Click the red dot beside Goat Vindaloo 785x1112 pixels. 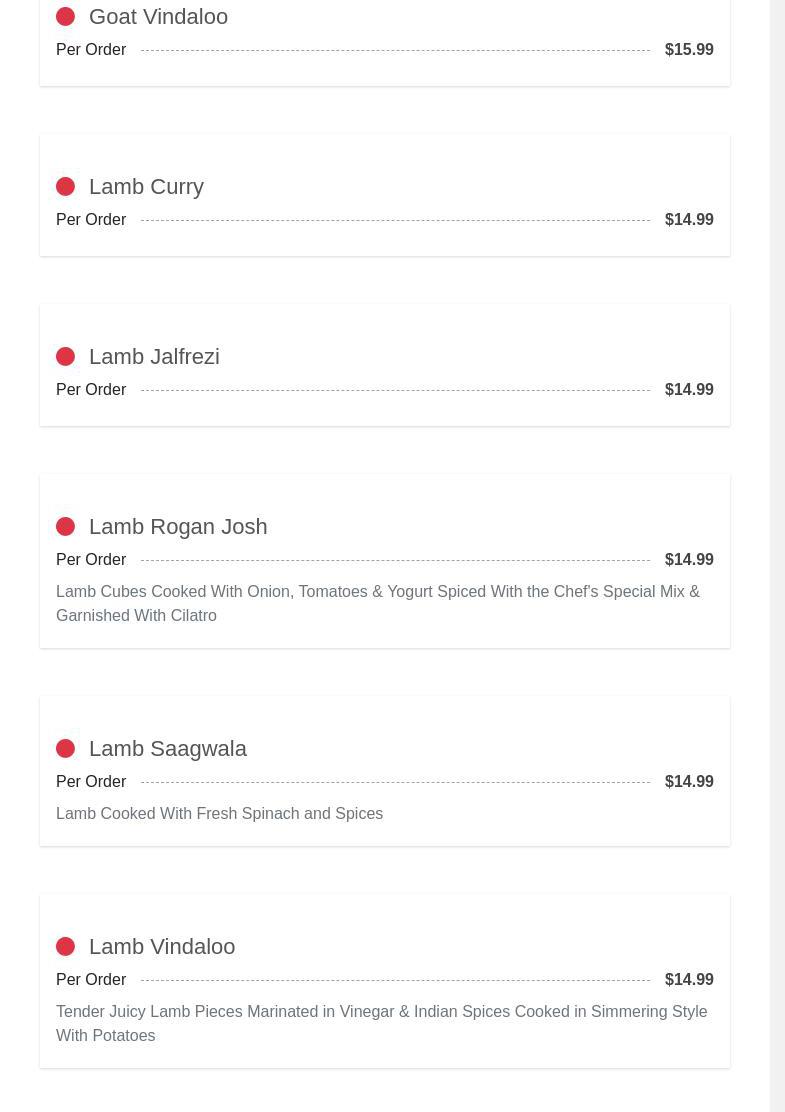click(x=65, y=17)
